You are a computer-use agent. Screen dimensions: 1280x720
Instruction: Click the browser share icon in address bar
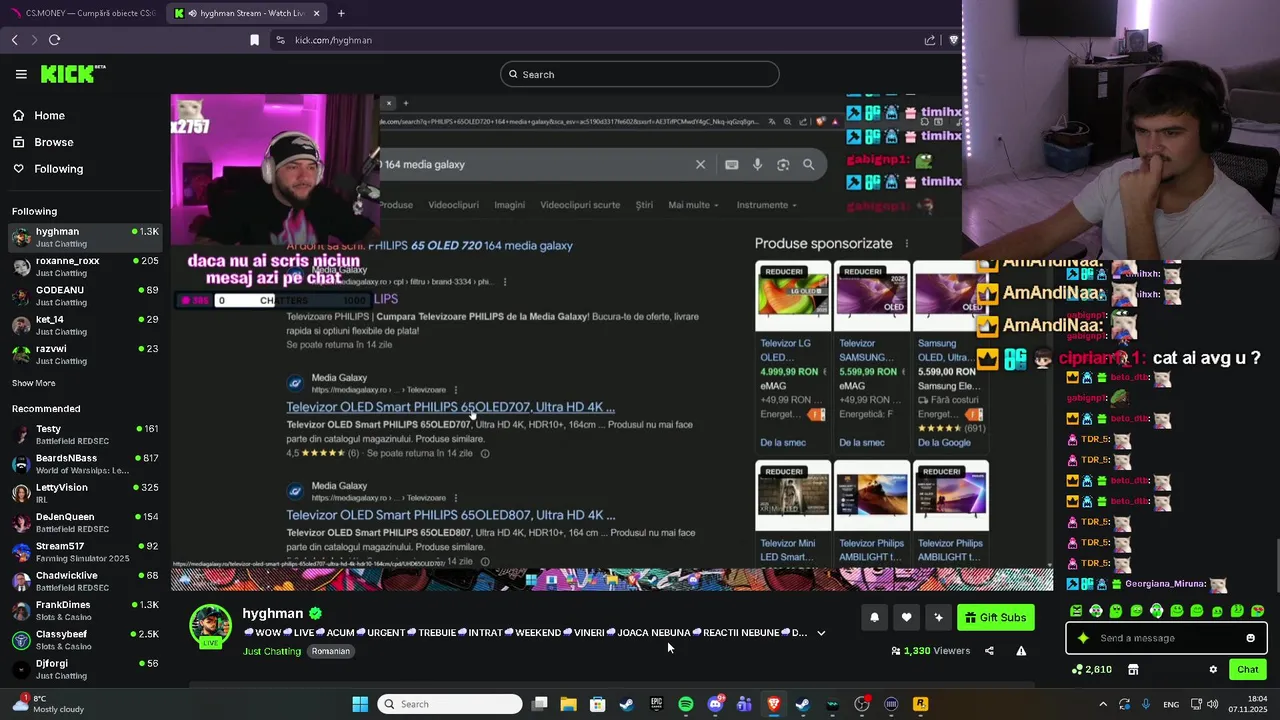pos(930,40)
